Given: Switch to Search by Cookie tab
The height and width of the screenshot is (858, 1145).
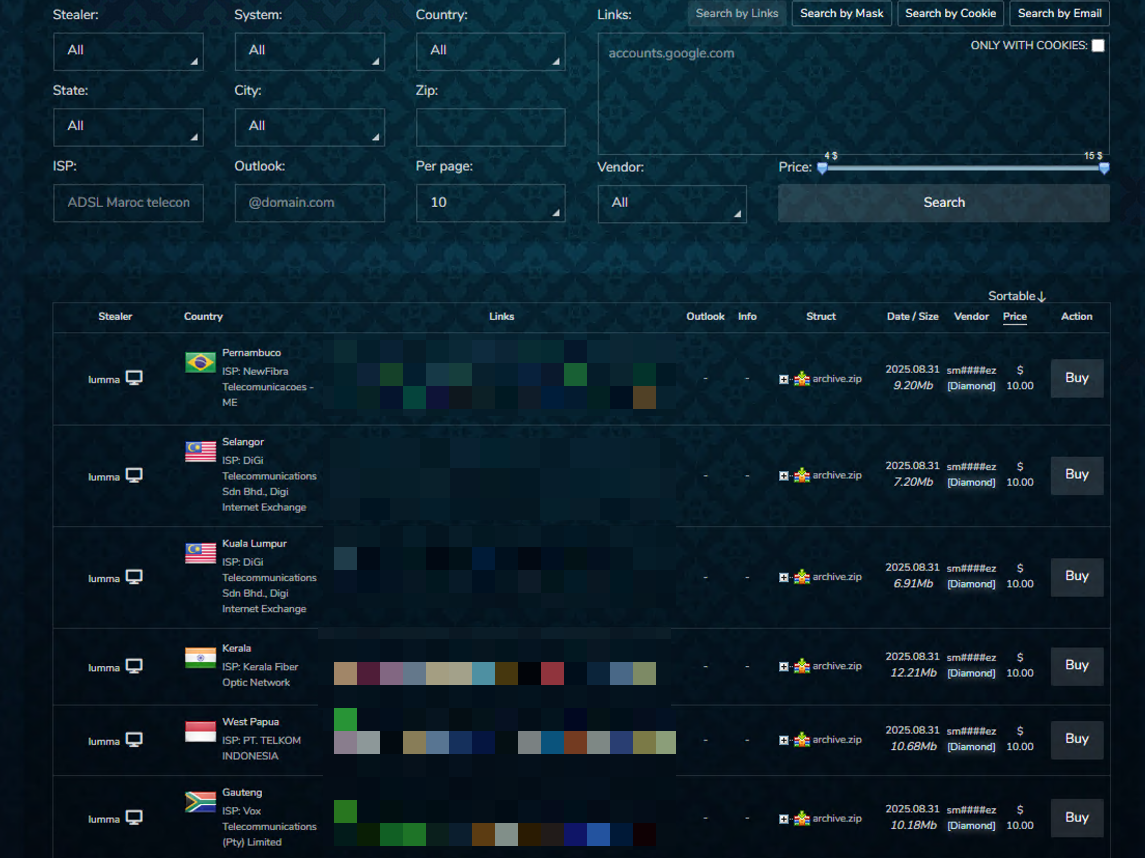Looking at the screenshot, I should (950, 13).
